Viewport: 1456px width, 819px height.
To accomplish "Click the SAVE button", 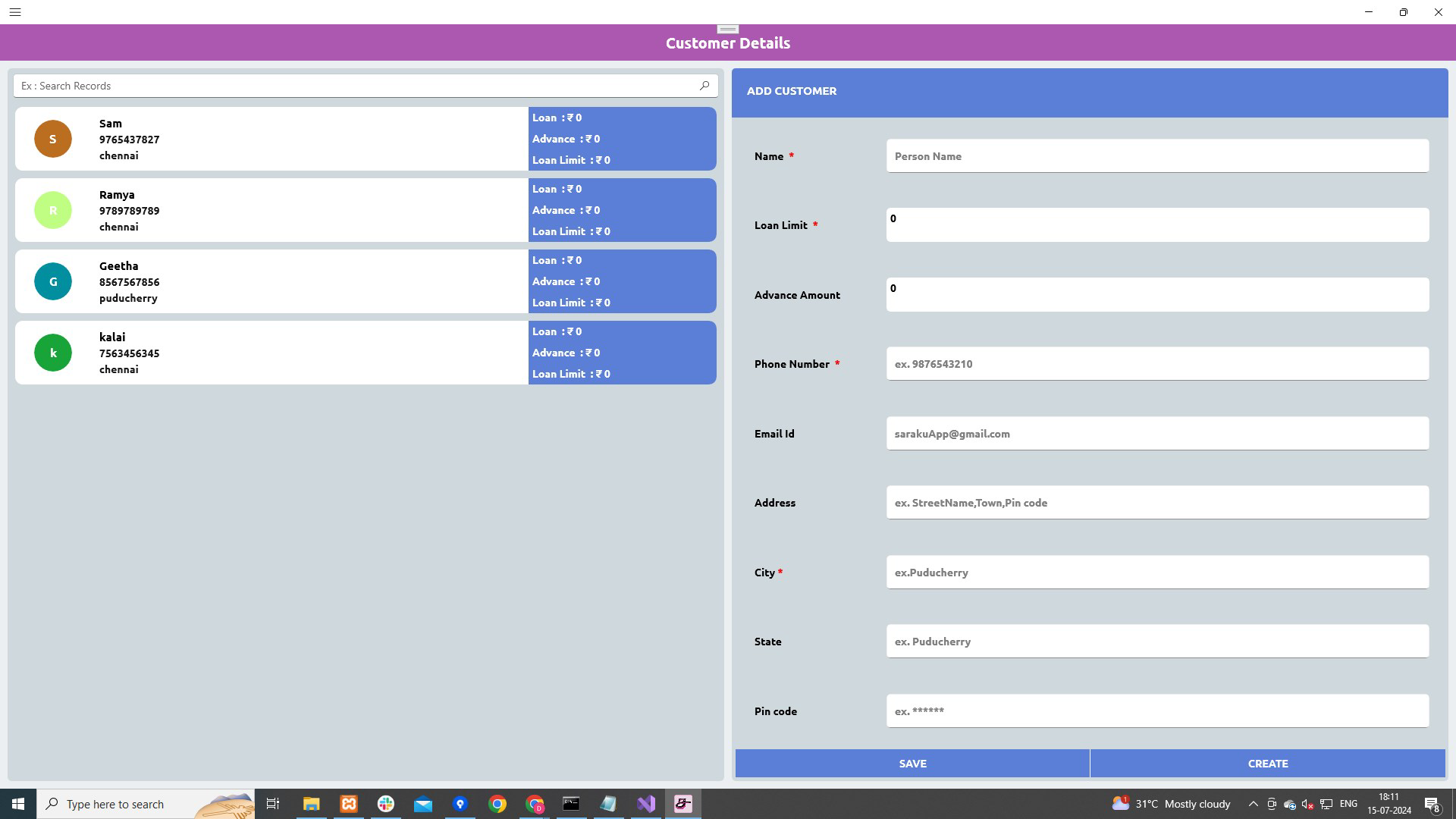I will pos(912,763).
